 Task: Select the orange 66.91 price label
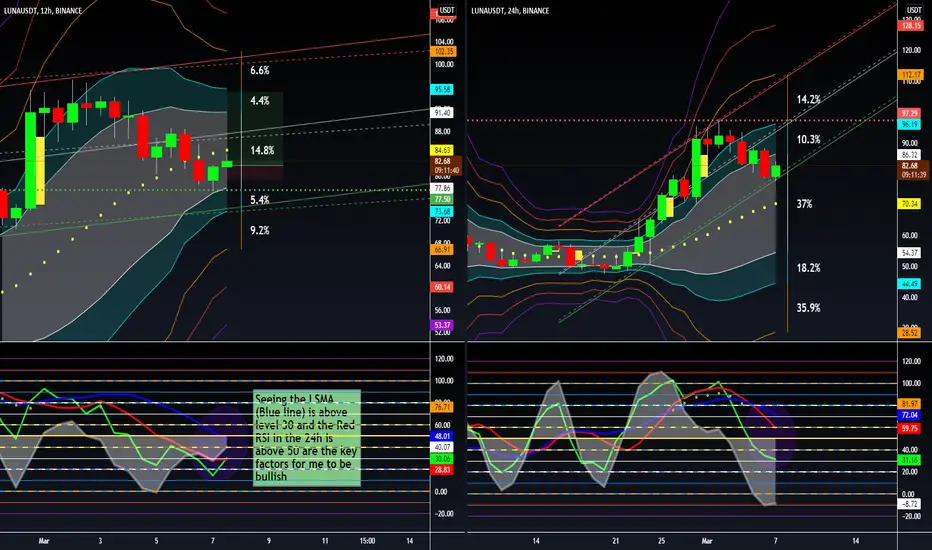(x=443, y=250)
